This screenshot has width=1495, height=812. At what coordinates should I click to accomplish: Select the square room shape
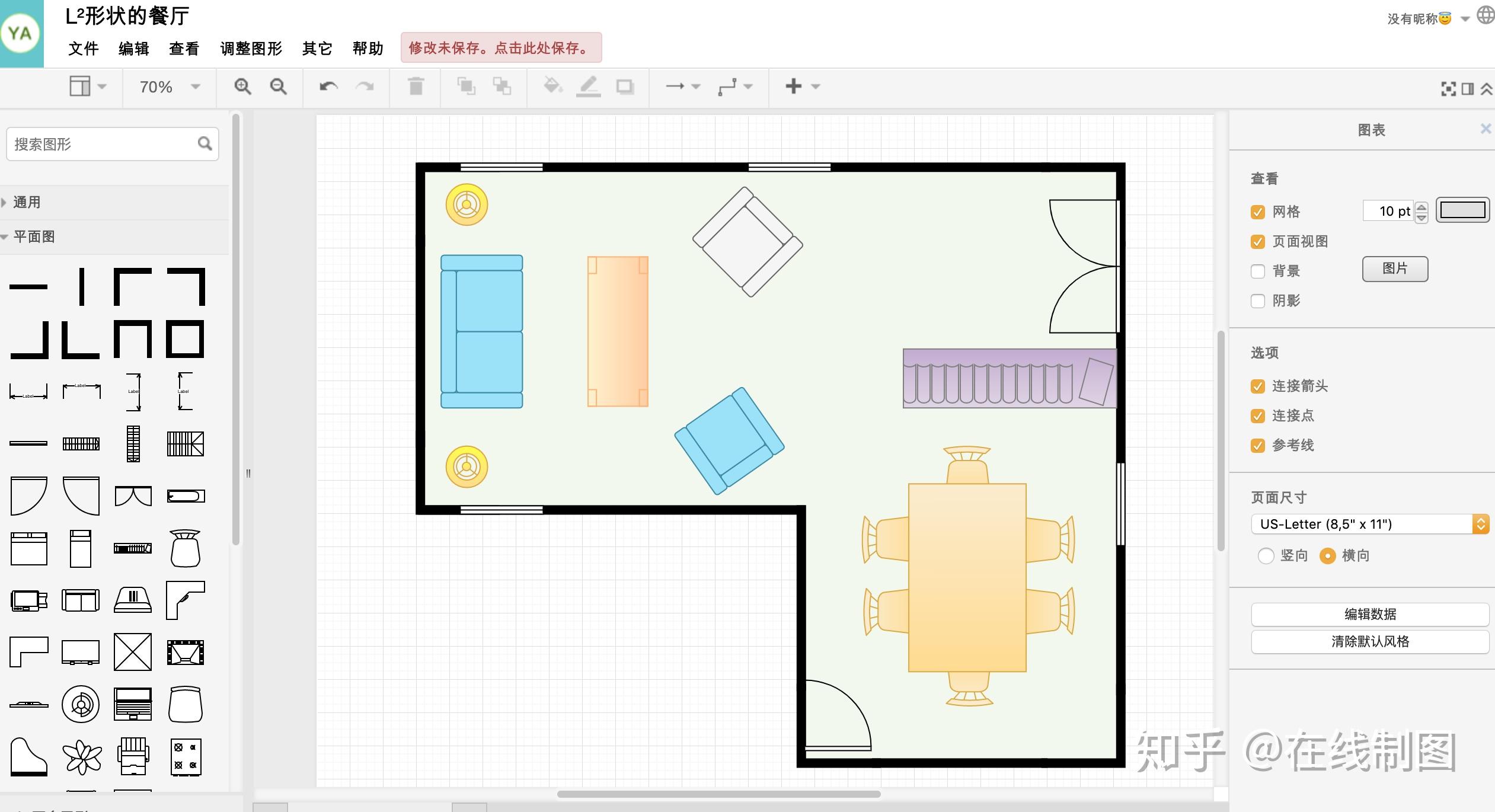185,339
